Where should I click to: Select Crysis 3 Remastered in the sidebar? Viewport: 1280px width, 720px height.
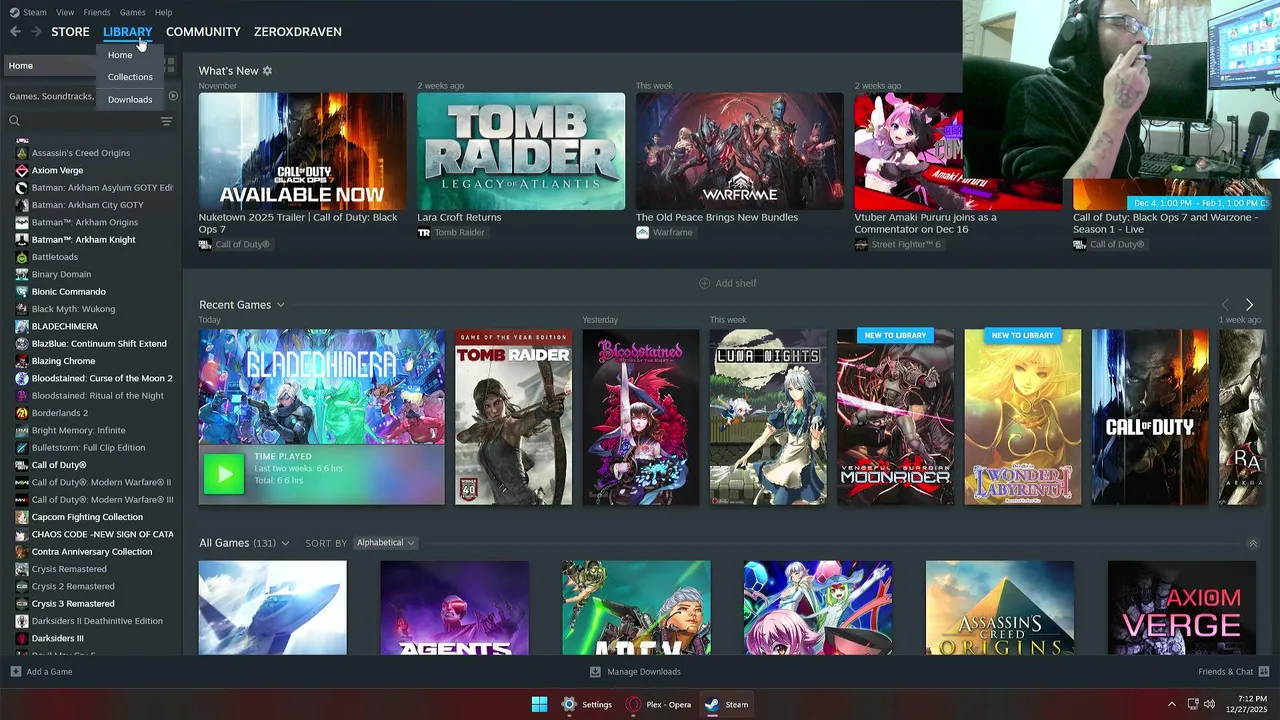click(x=73, y=604)
